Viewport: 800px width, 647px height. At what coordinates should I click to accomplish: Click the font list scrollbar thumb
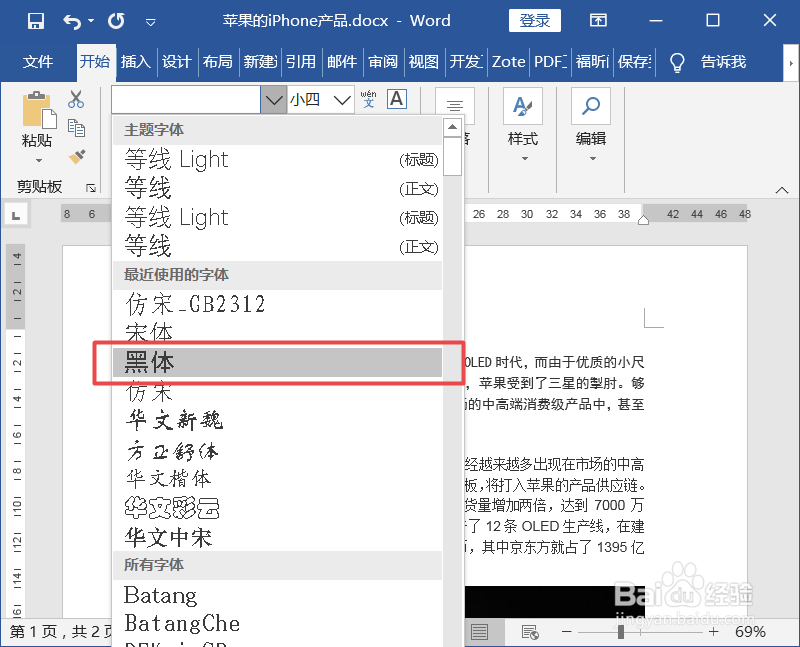click(x=453, y=156)
